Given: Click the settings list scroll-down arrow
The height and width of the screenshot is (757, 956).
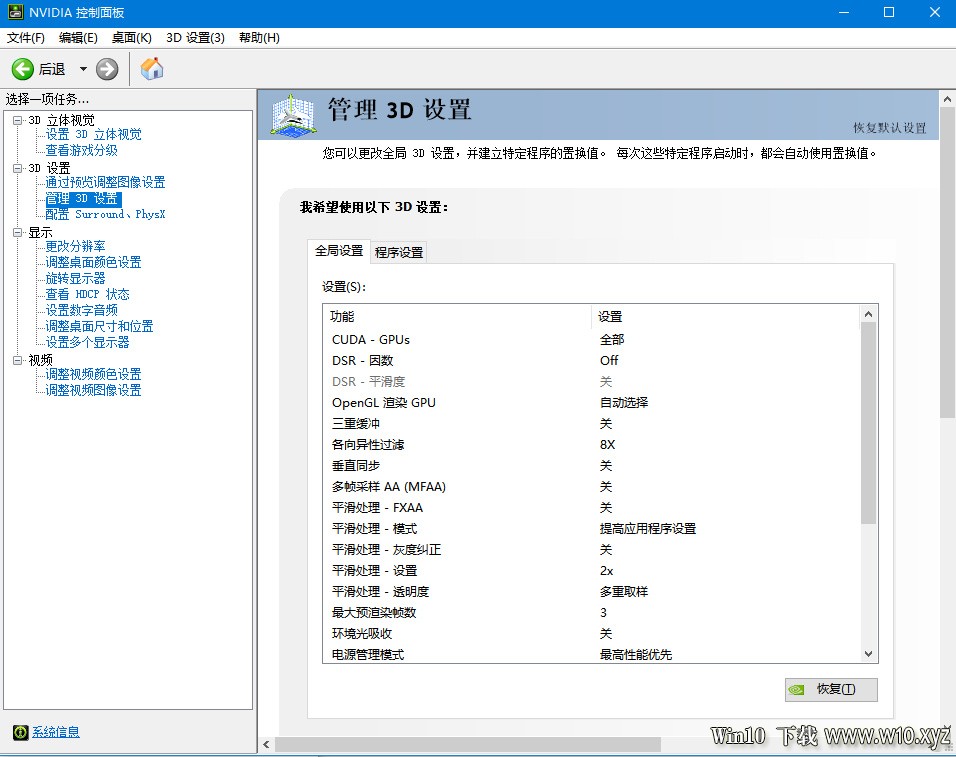Looking at the screenshot, I should click(x=869, y=654).
